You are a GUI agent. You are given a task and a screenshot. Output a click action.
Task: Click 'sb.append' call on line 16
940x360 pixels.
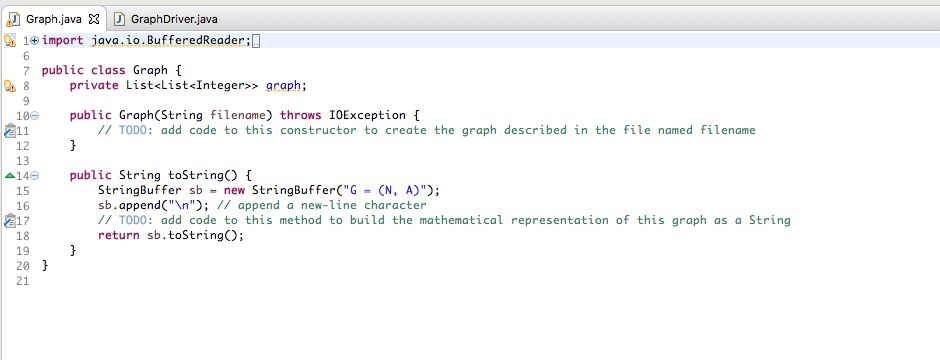129,205
